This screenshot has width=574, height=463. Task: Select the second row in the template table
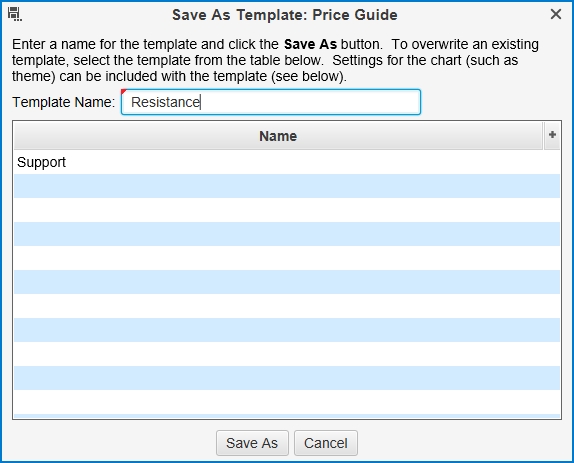pos(287,186)
